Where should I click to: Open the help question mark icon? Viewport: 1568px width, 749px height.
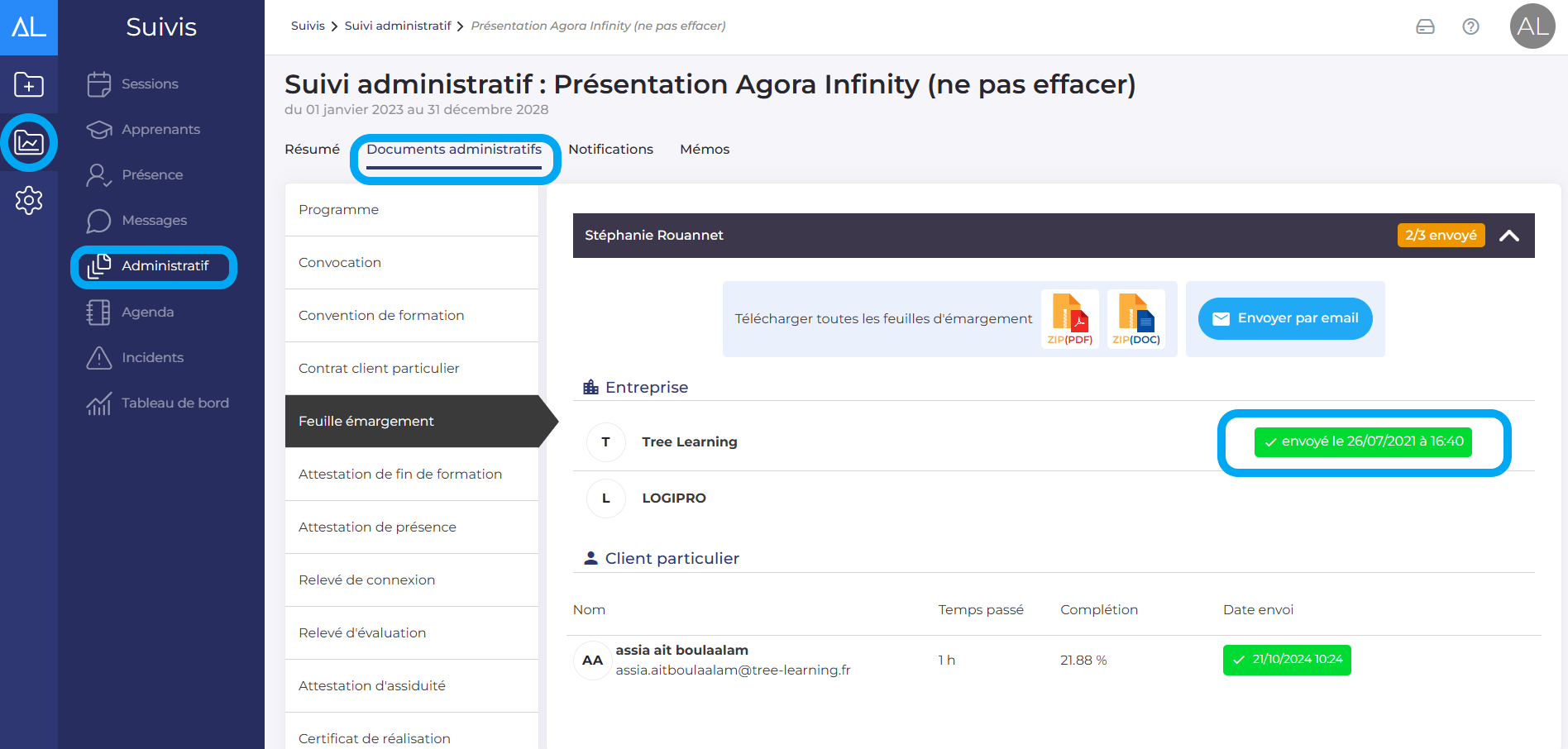click(1470, 26)
